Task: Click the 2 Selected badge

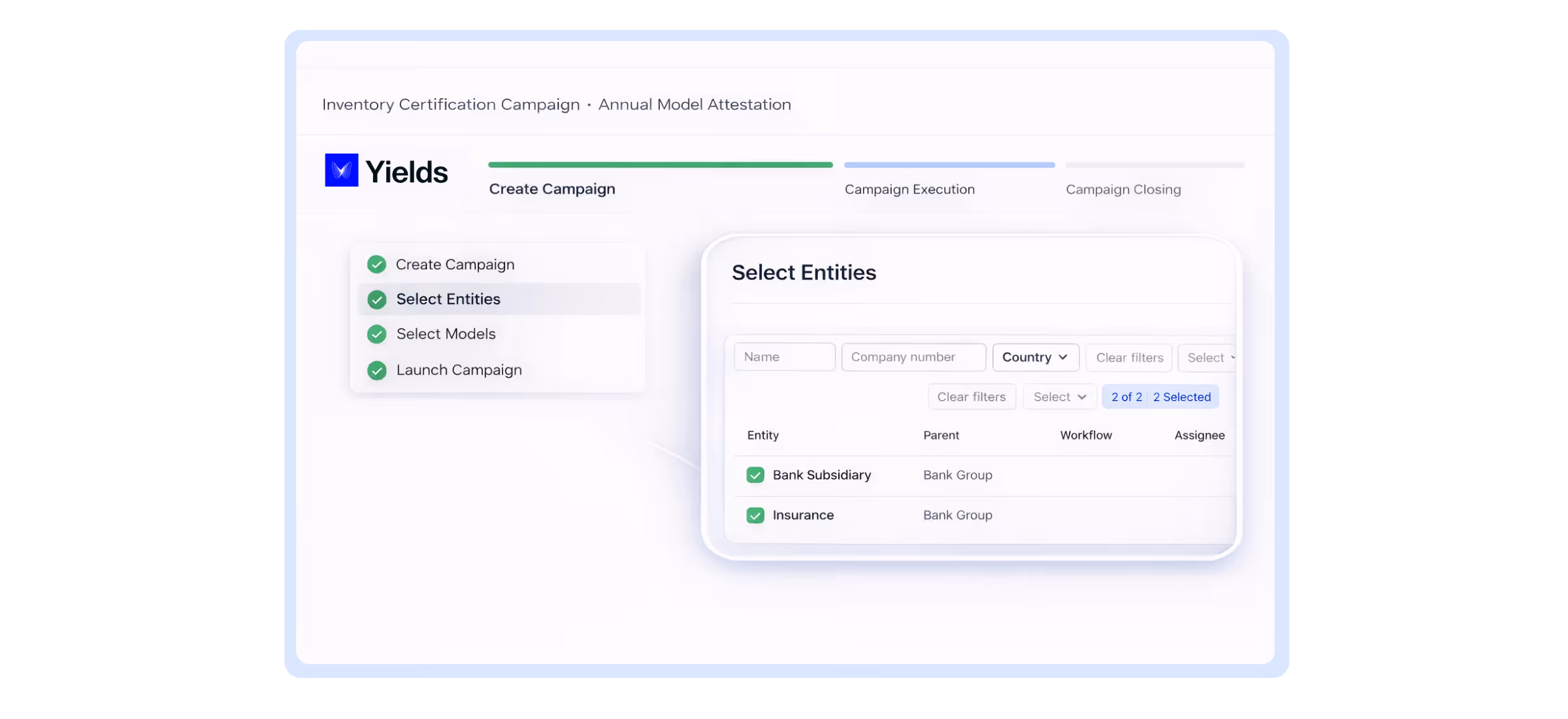Action: coord(1181,397)
